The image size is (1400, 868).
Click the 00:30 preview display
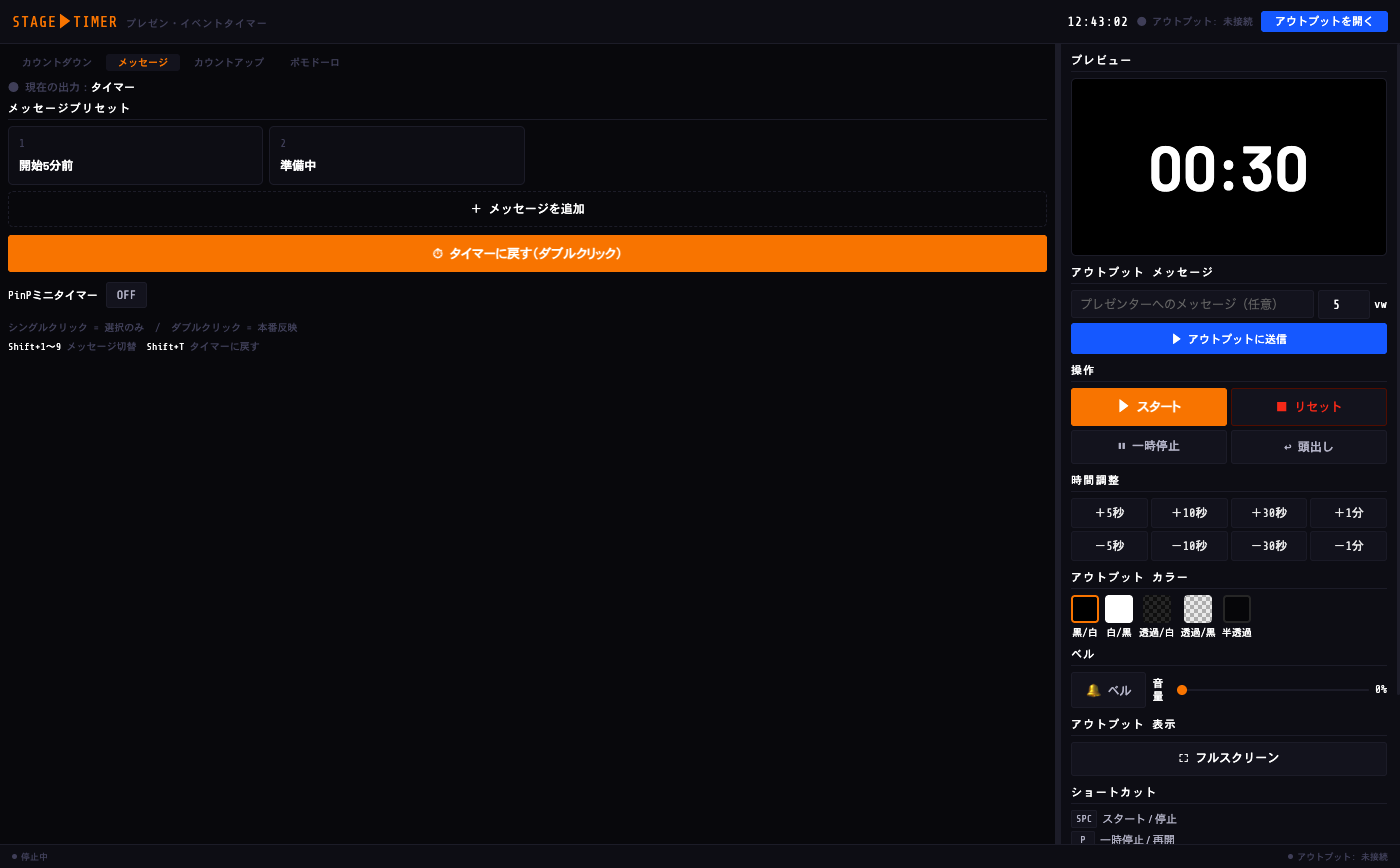(x=1229, y=167)
